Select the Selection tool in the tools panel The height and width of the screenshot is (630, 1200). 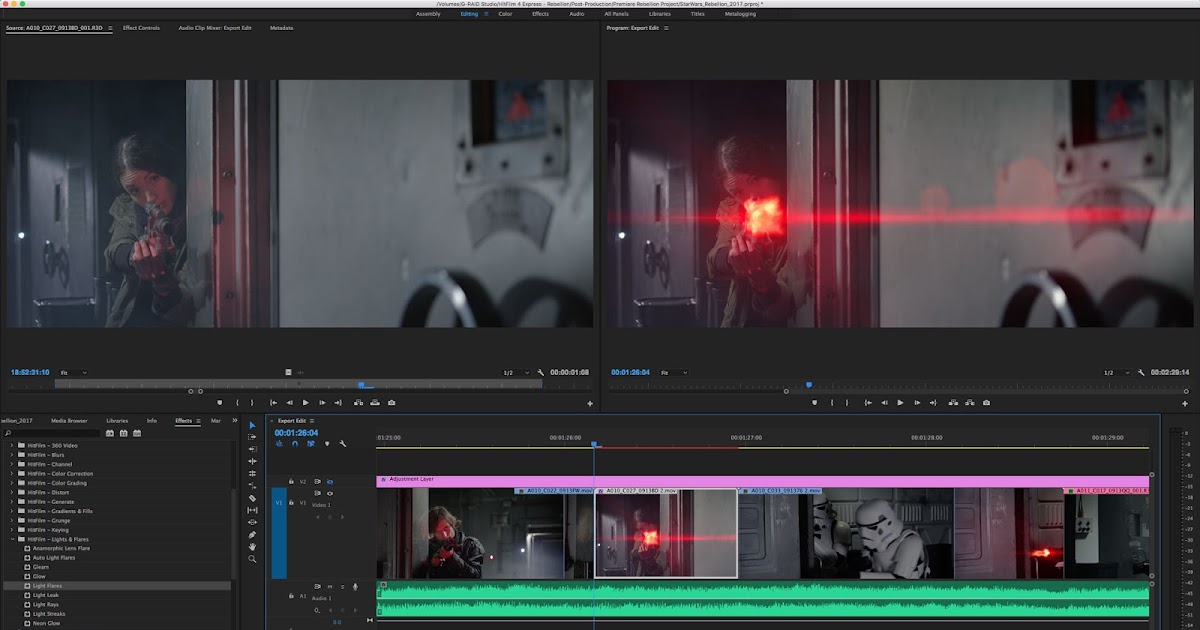click(x=252, y=425)
